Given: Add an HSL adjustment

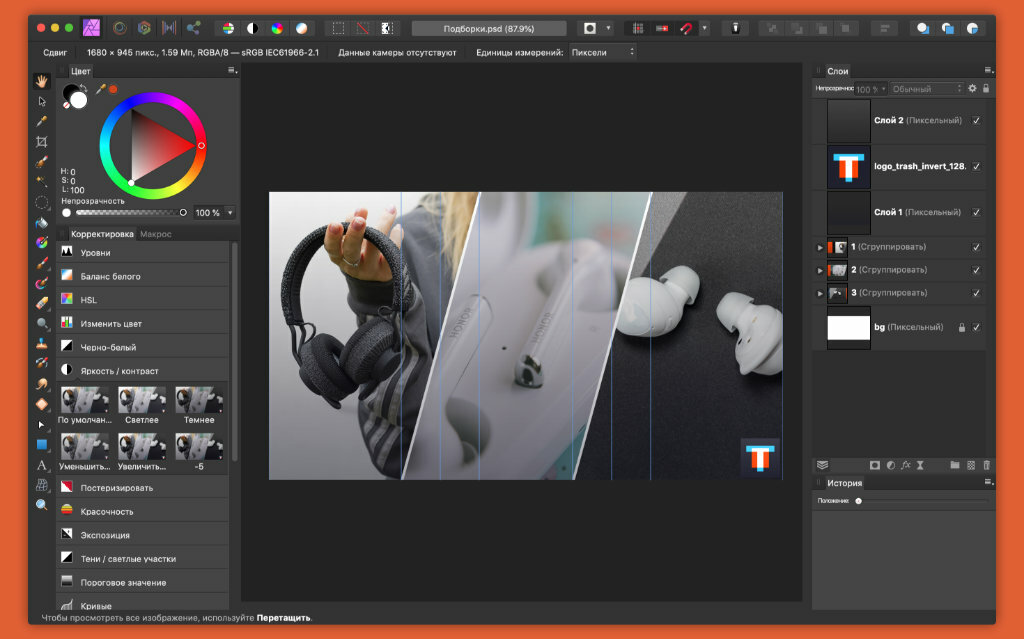Looking at the screenshot, I should tap(144, 299).
